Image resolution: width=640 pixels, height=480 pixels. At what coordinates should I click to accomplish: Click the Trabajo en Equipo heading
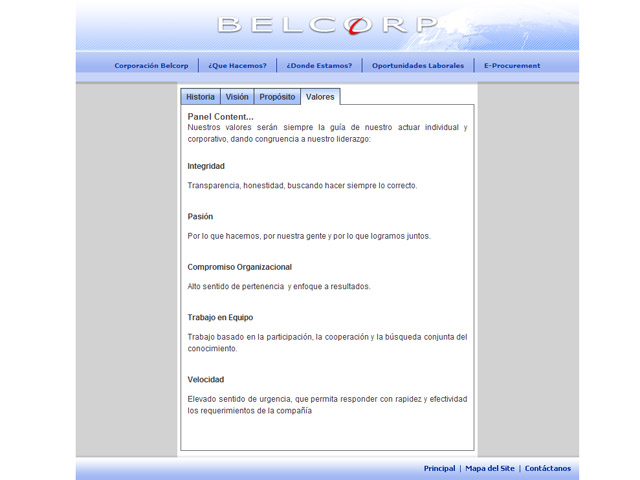click(x=220, y=317)
